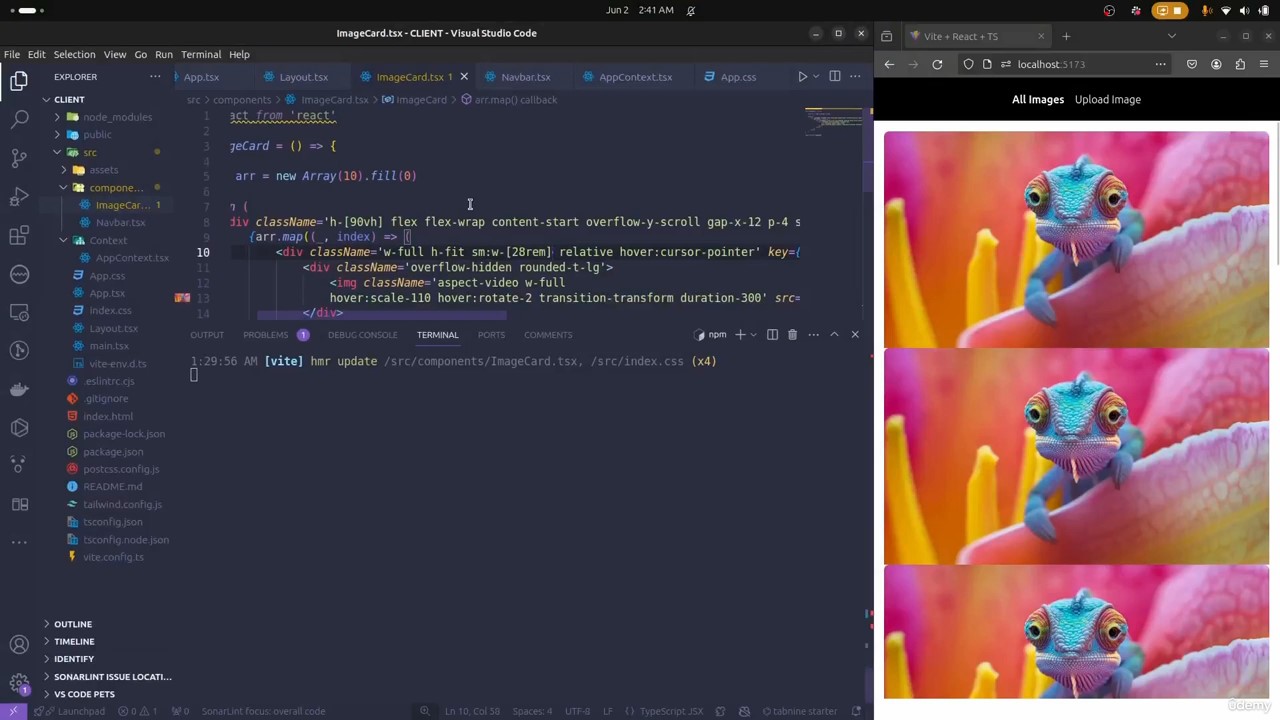1280x720 pixels.
Task: Click the Ln 10, Col 58 status entry
Action: [471, 711]
